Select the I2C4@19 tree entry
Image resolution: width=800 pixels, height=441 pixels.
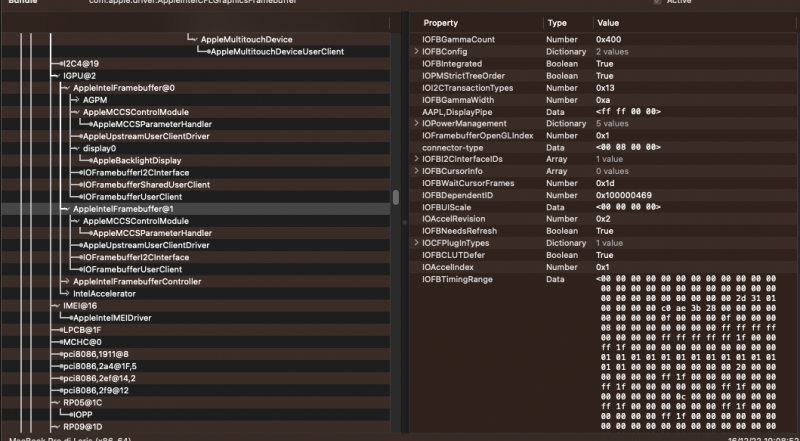(x=81, y=64)
